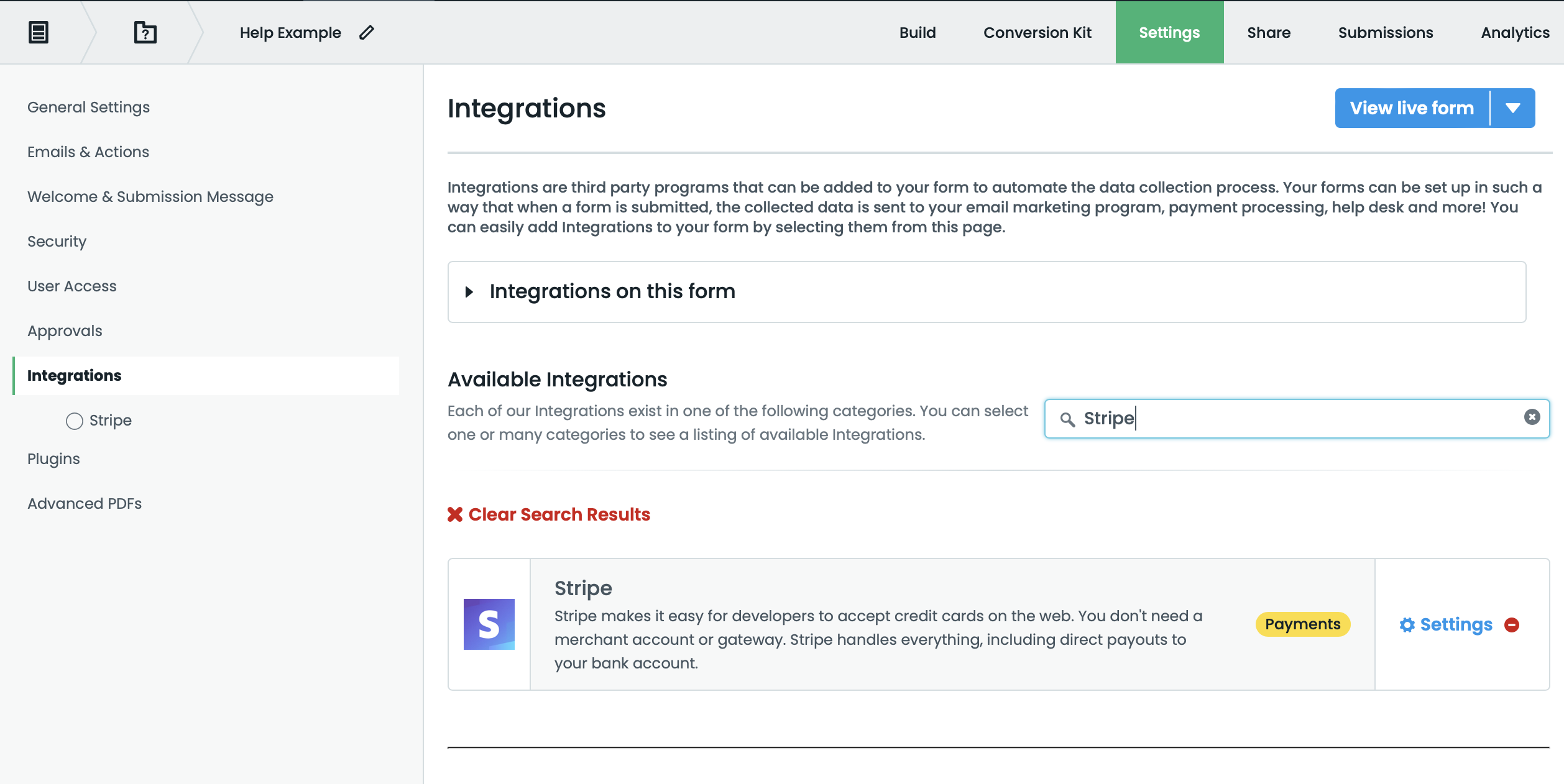Open Emails & Actions in sidebar

pos(88,152)
